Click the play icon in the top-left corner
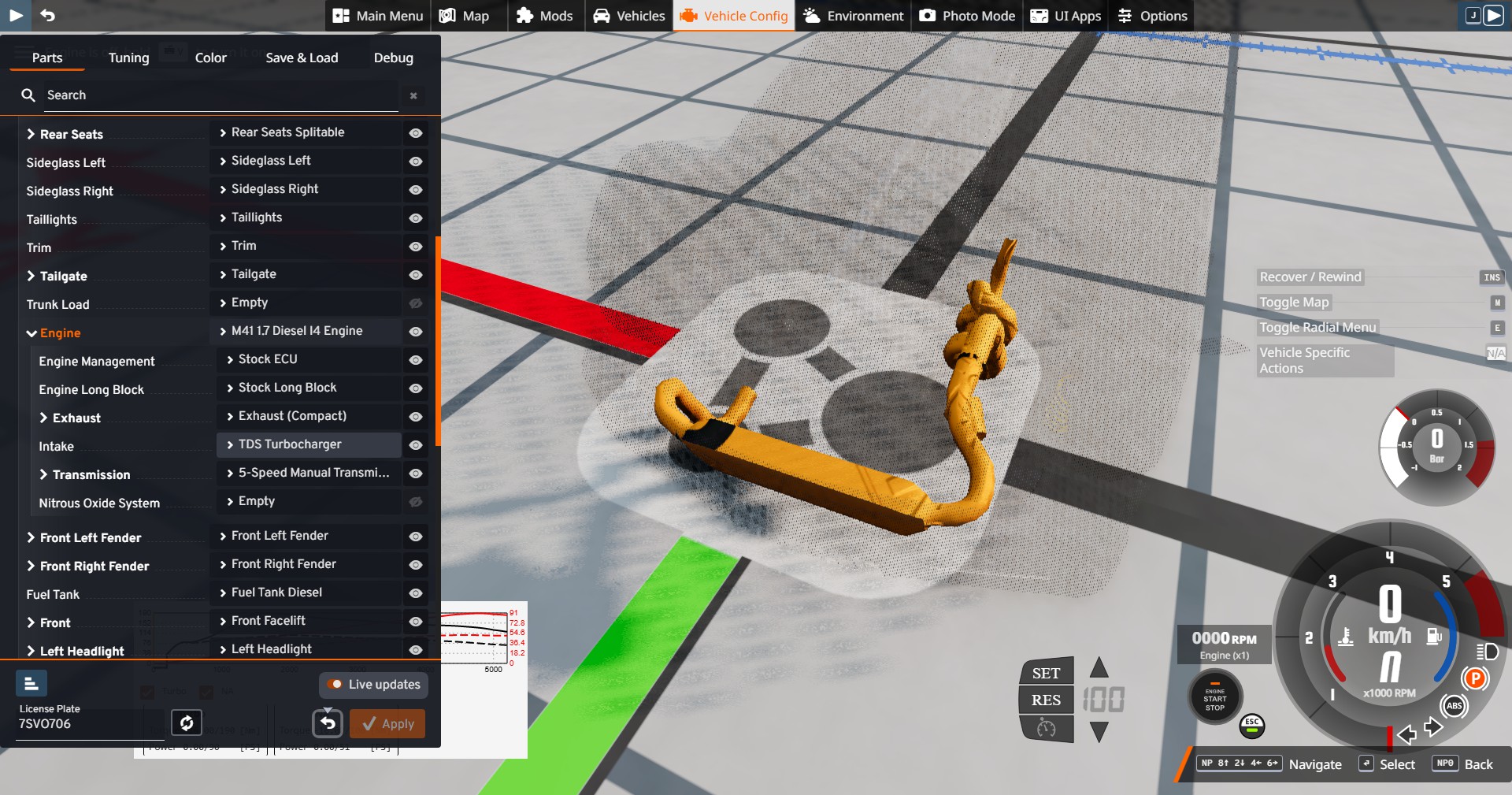Screen dimensions: 1512x795 coord(15,15)
